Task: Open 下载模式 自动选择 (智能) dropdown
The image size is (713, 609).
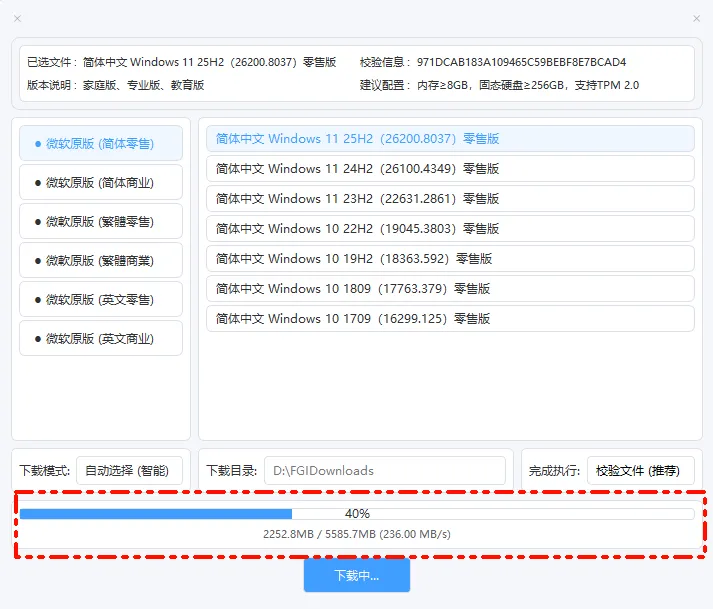Action: click(129, 471)
